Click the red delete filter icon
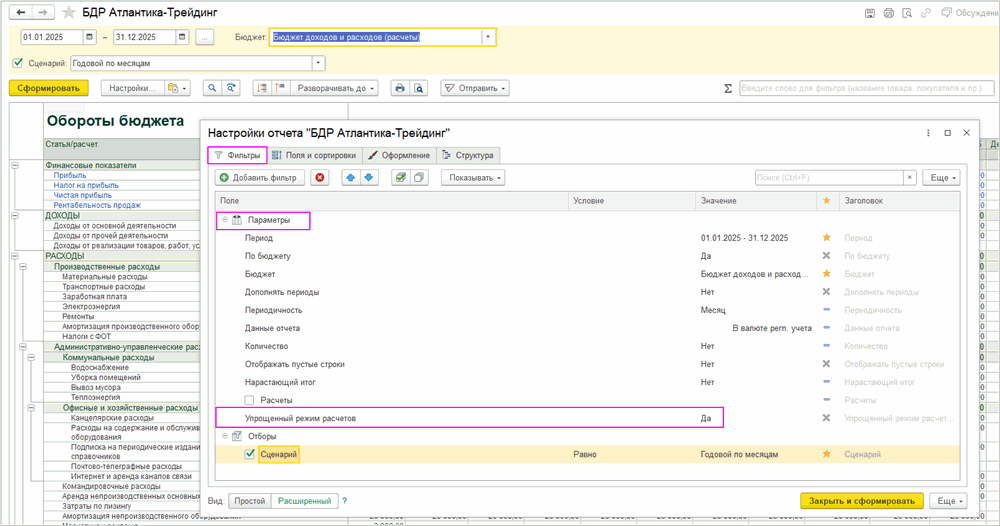Image resolution: width=1000 pixels, height=526 pixels. (x=320, y=177)
